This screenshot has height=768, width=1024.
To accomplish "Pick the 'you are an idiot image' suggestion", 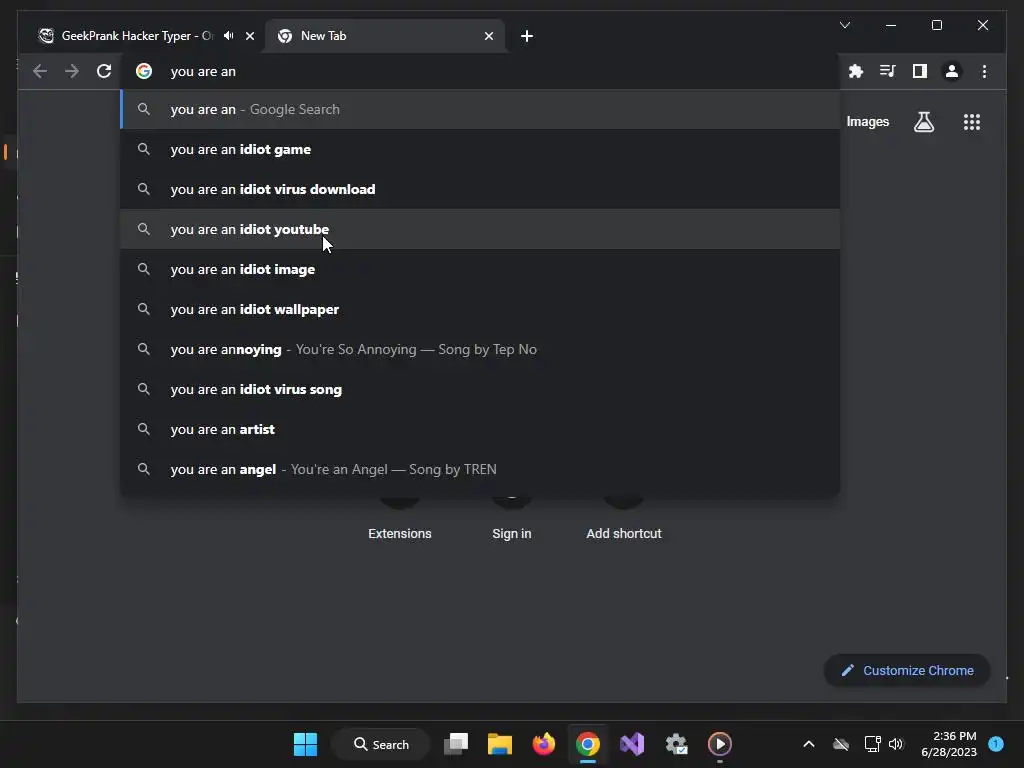I will pos(480,269).
